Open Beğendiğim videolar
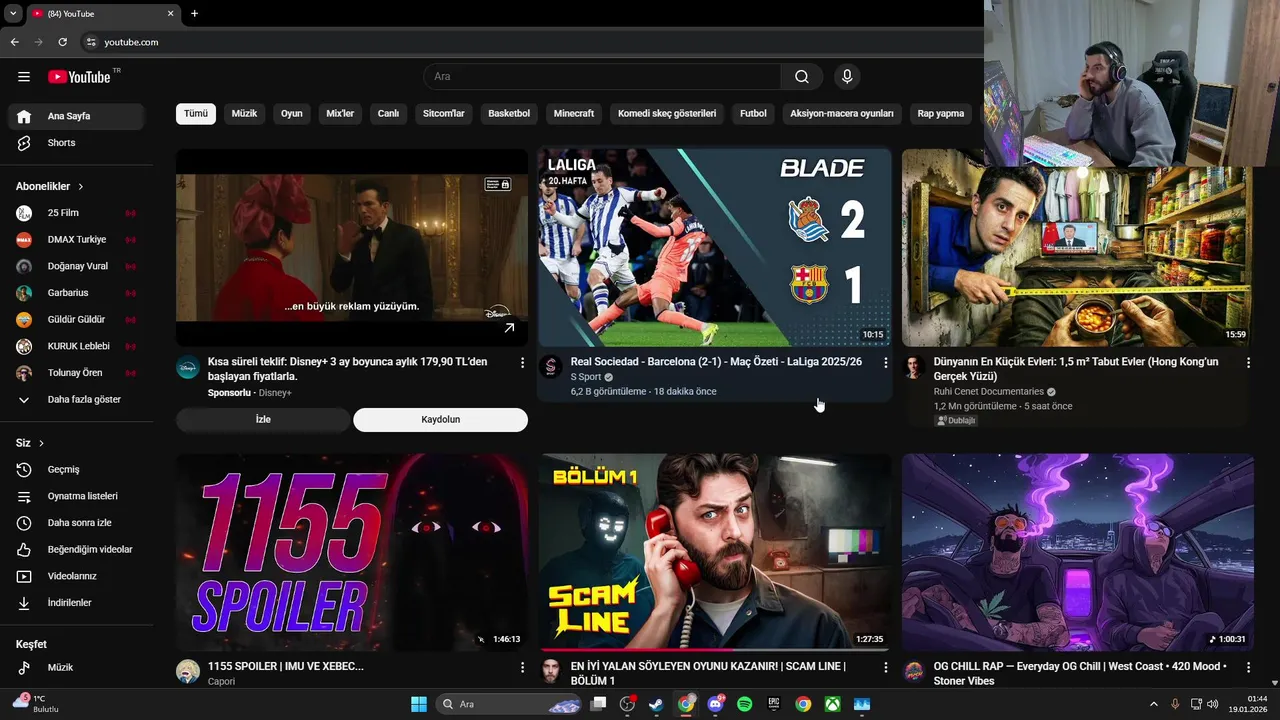 pos(76,550)
